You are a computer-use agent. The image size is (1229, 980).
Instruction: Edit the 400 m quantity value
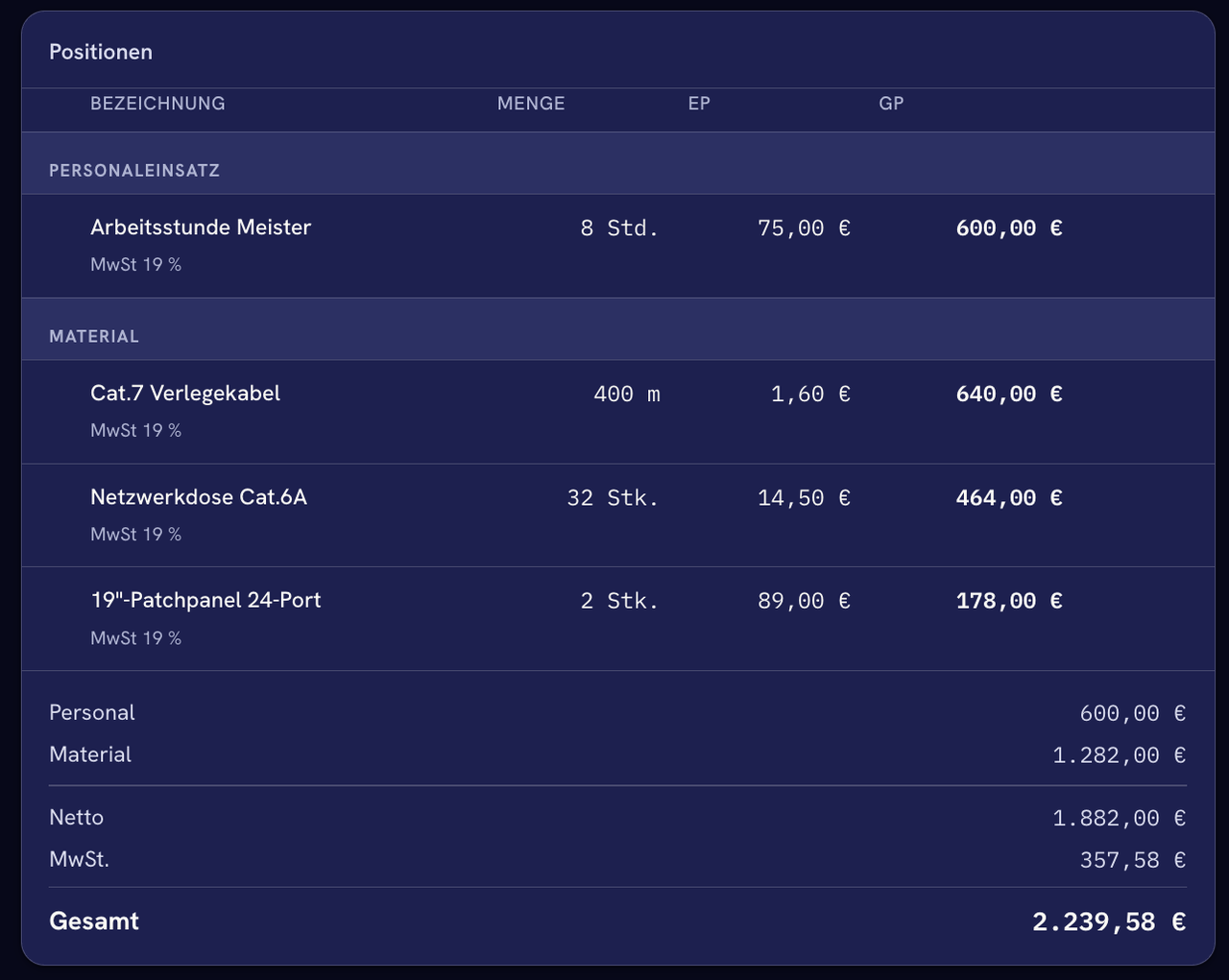[627, 394]
